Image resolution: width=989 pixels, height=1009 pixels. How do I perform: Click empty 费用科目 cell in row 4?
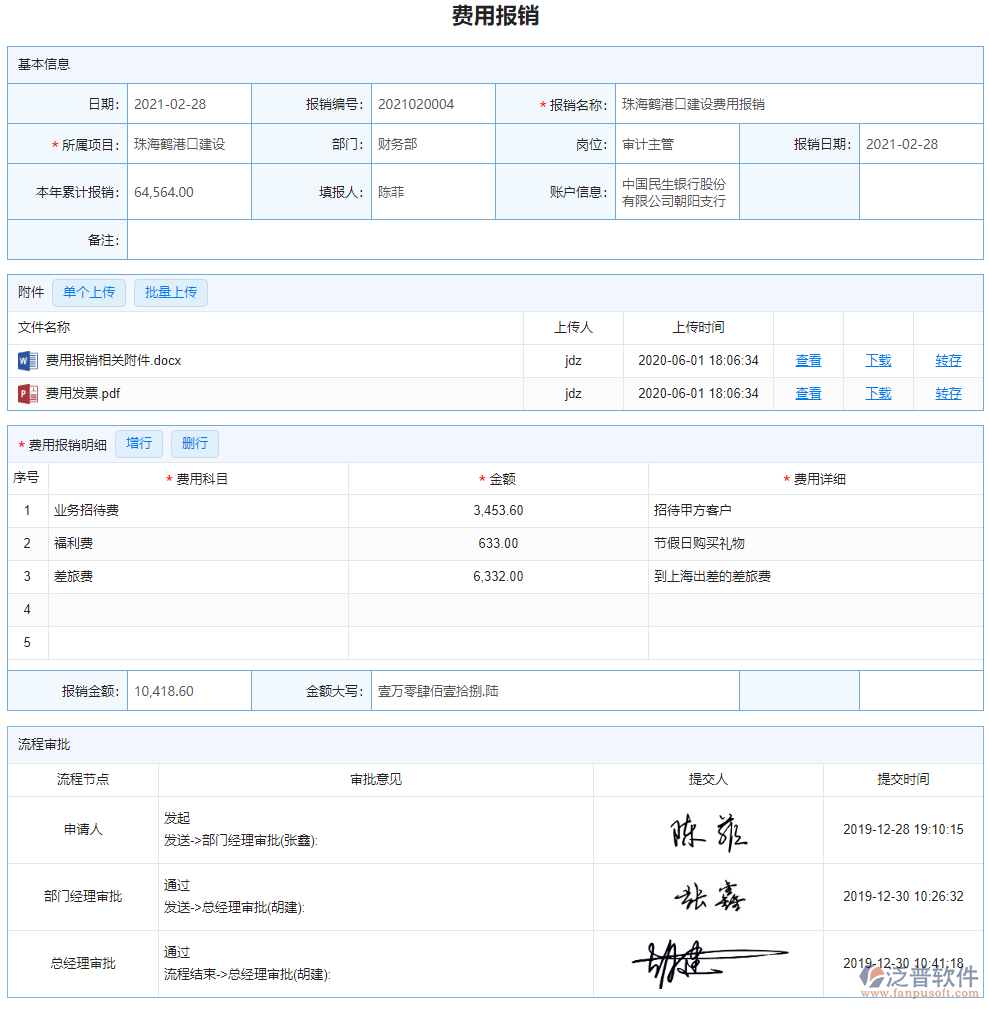pyautogui.click(x=198, y=609)
